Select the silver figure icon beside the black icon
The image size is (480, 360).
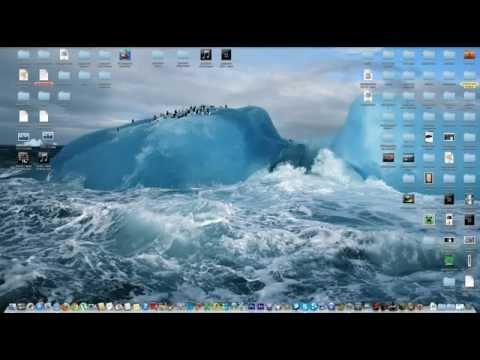pos(469,199)
